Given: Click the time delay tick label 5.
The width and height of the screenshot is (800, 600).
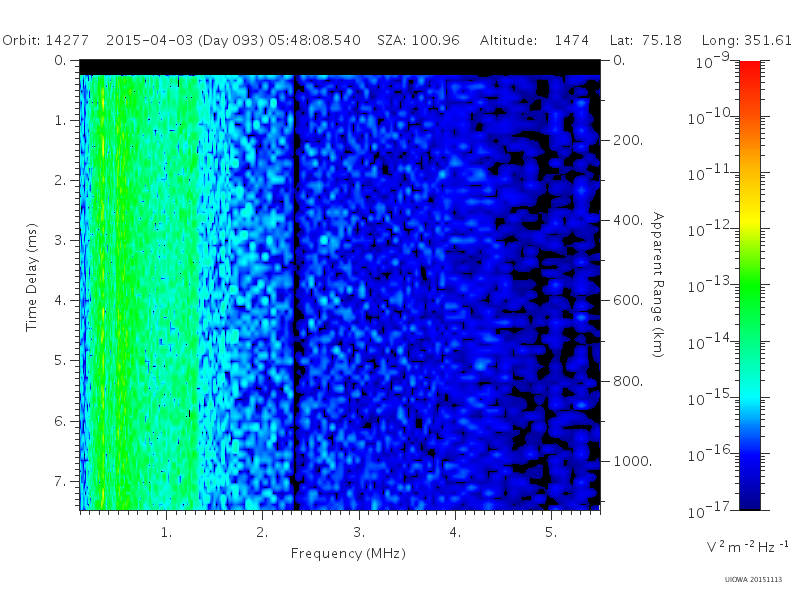Looking at the screenshot, I should tap(61, 361).
